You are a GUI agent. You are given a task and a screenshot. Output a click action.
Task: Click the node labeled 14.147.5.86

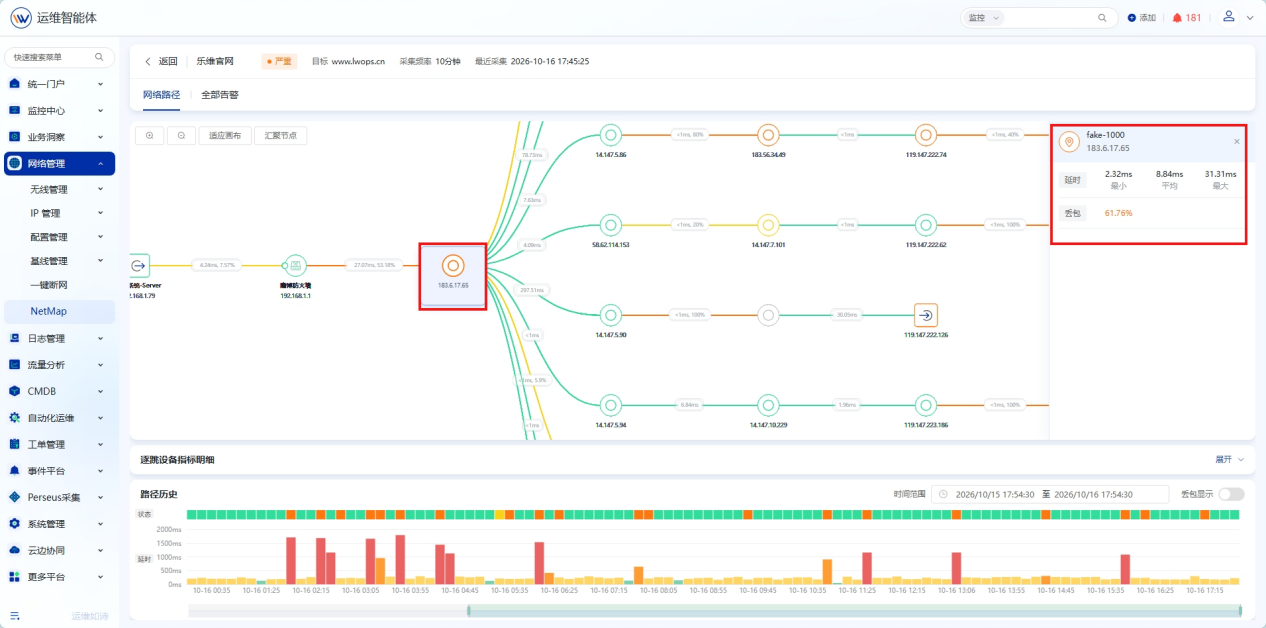(x=610, y=135)
